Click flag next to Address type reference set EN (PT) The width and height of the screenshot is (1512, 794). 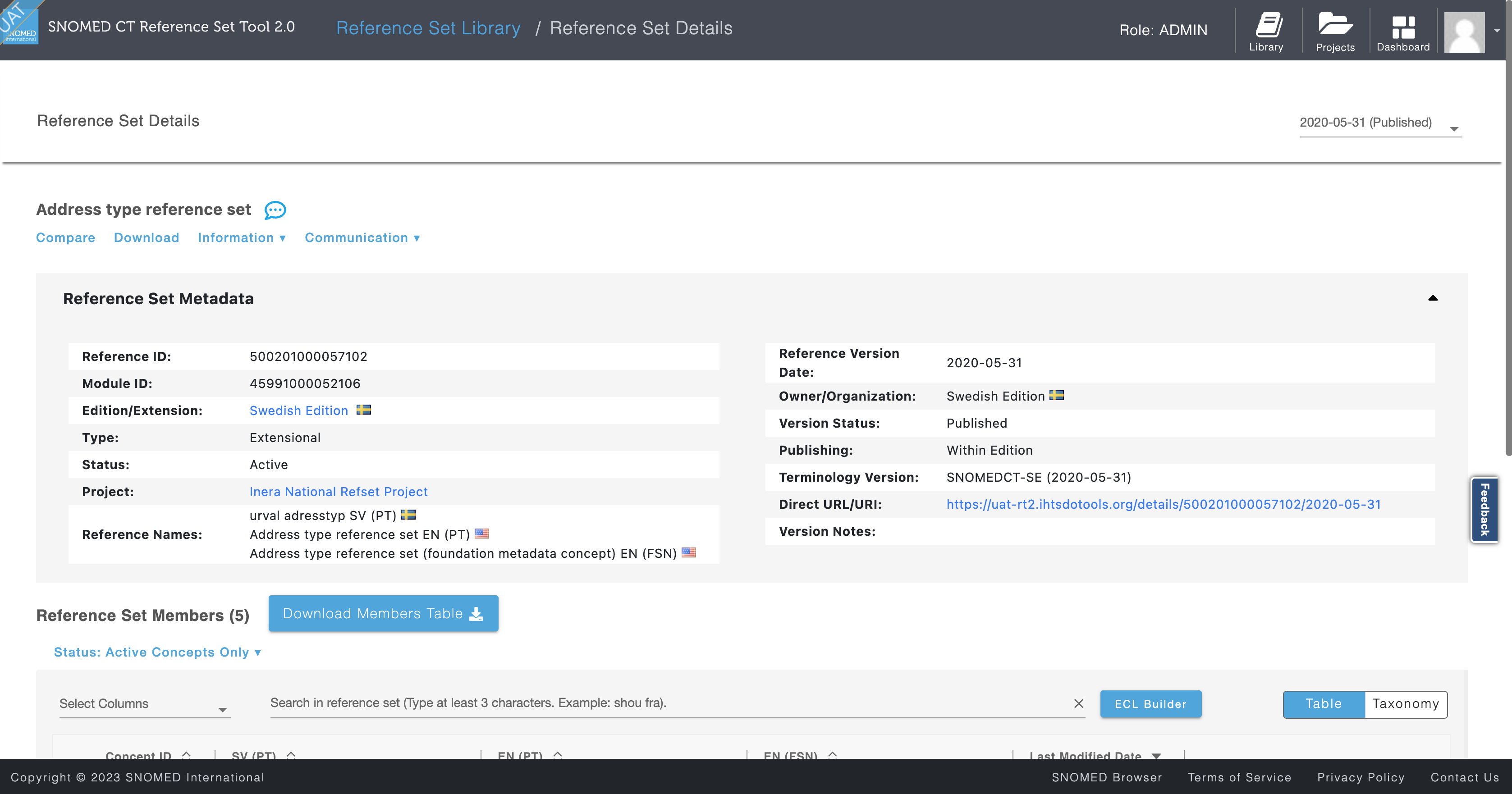[482, 534]
